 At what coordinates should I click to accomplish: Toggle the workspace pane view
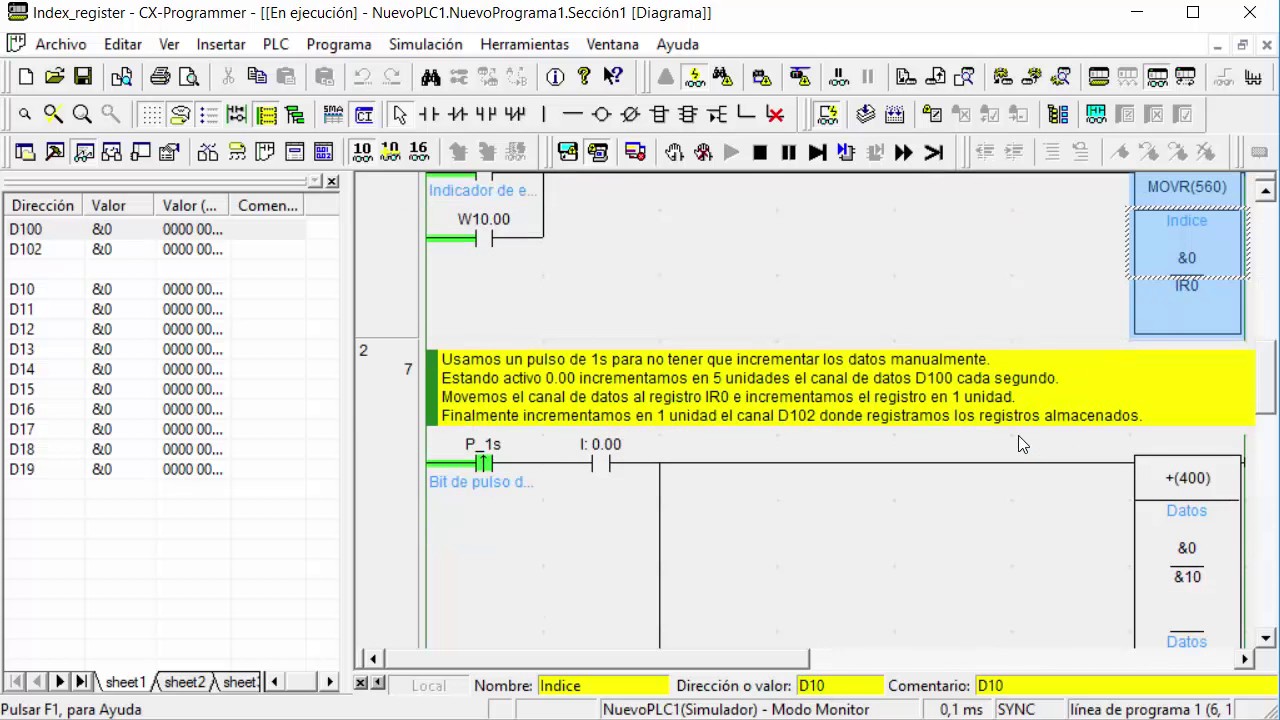[26, 153]
